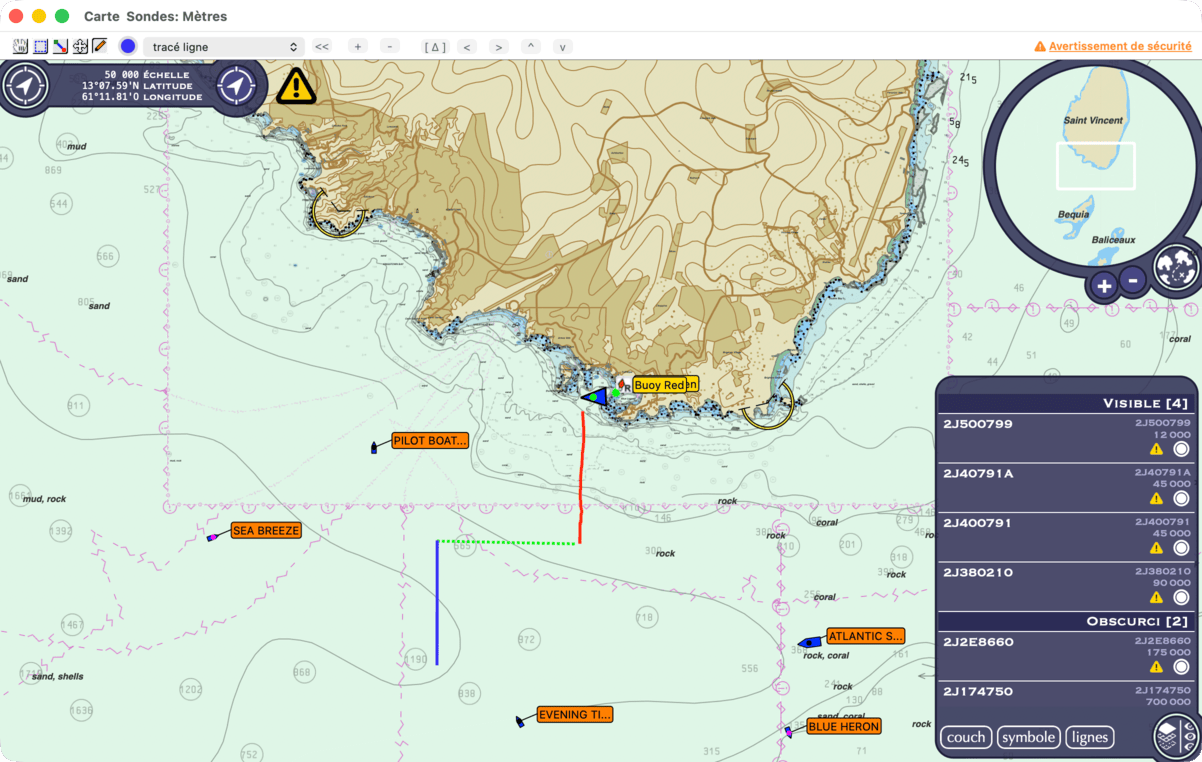Click the down arrow v toolbar button

click(563, 47)
